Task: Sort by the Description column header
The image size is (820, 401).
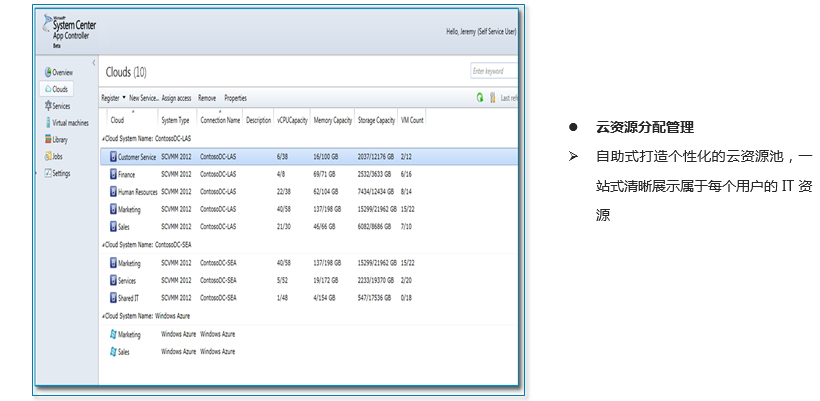Action: pos(258,120)
